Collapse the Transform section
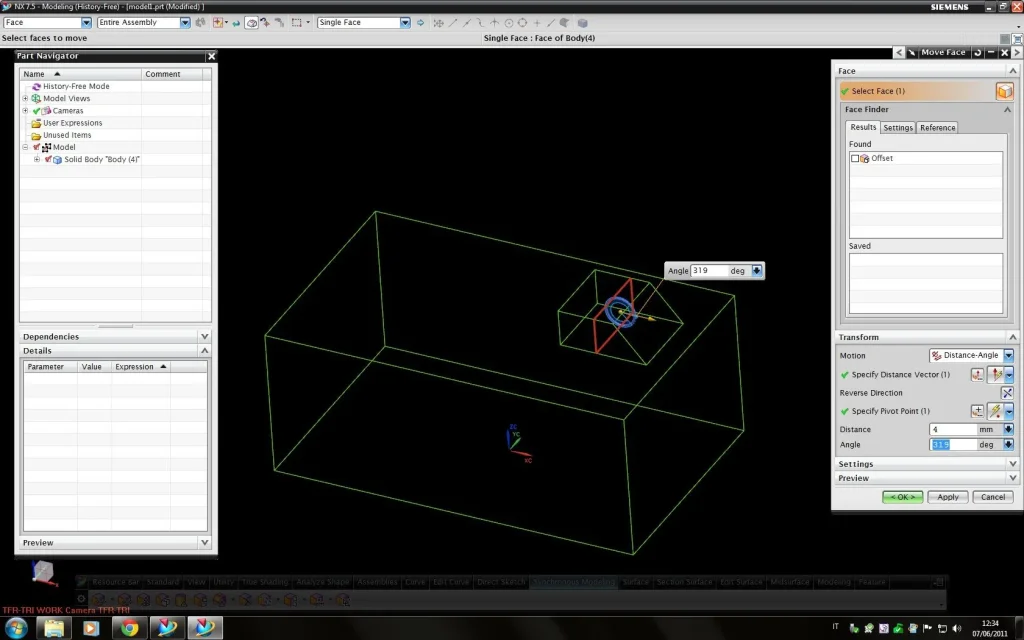 [x=1013, y=337]
